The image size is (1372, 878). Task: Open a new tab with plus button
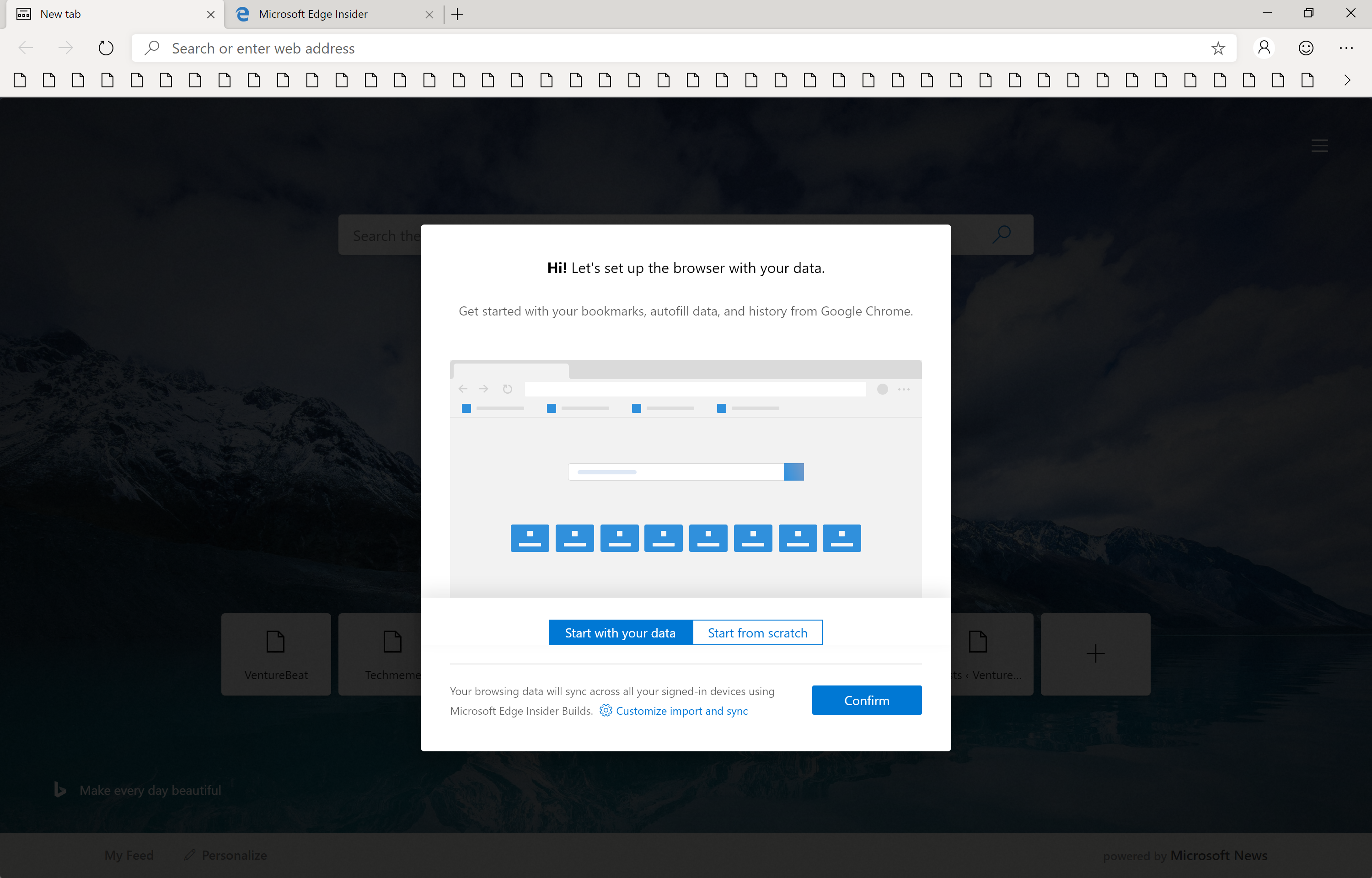(457, 14)
